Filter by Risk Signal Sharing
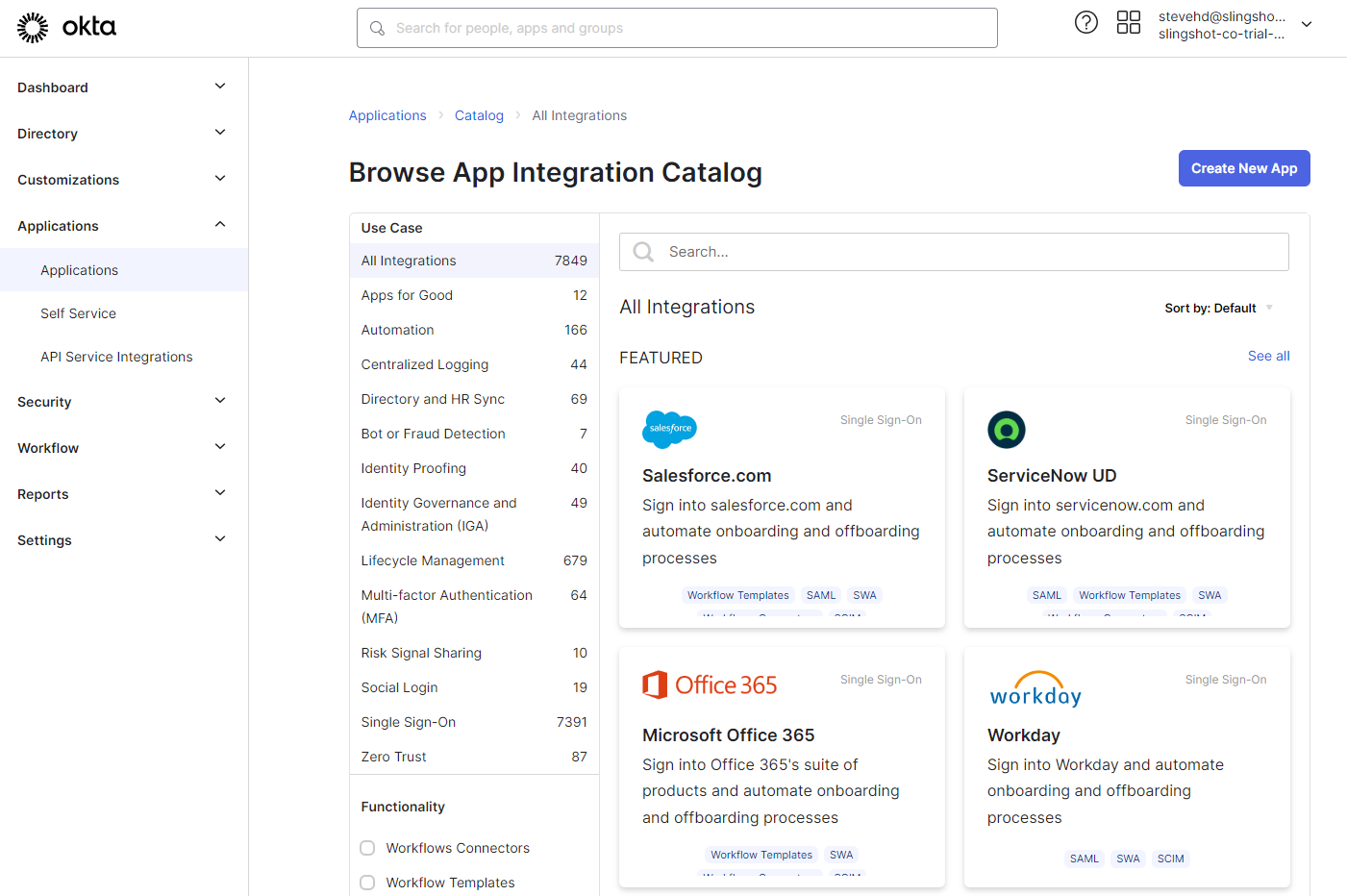Image resolution: width=1347 pixels, height=896 pixels. click(x=474, y=653)
